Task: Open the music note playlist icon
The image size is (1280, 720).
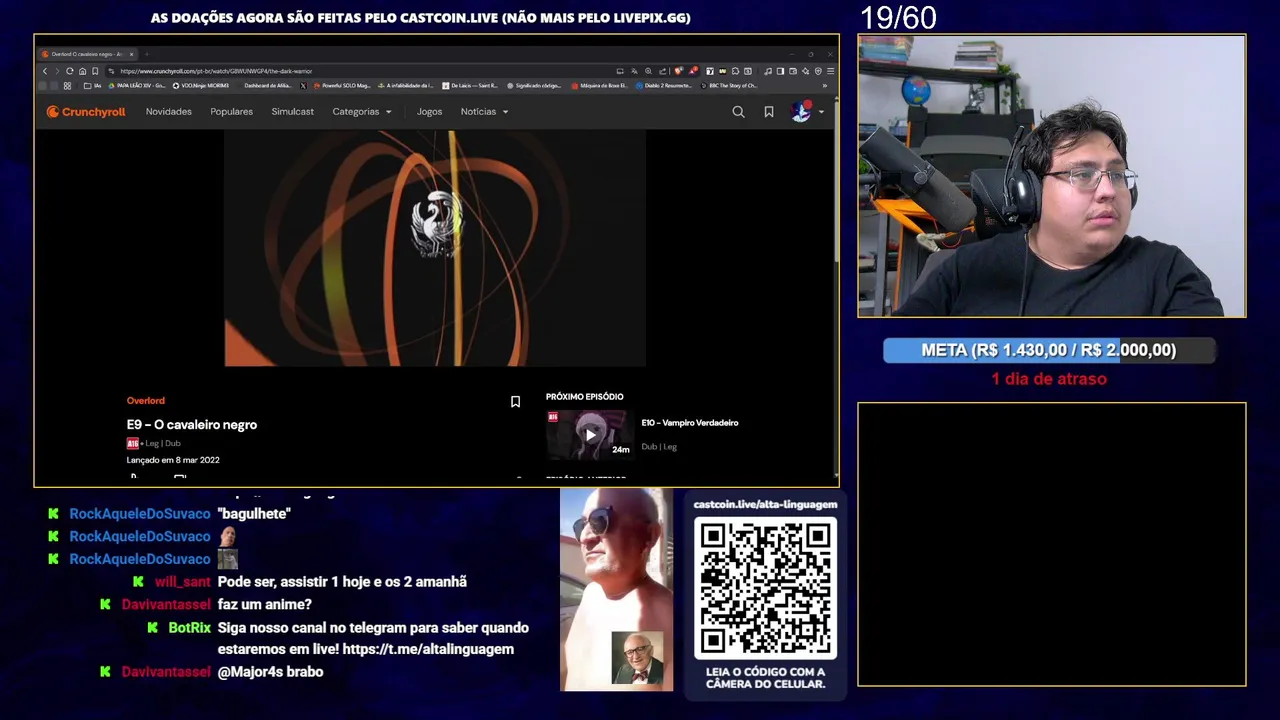Action: pos(768,71)
